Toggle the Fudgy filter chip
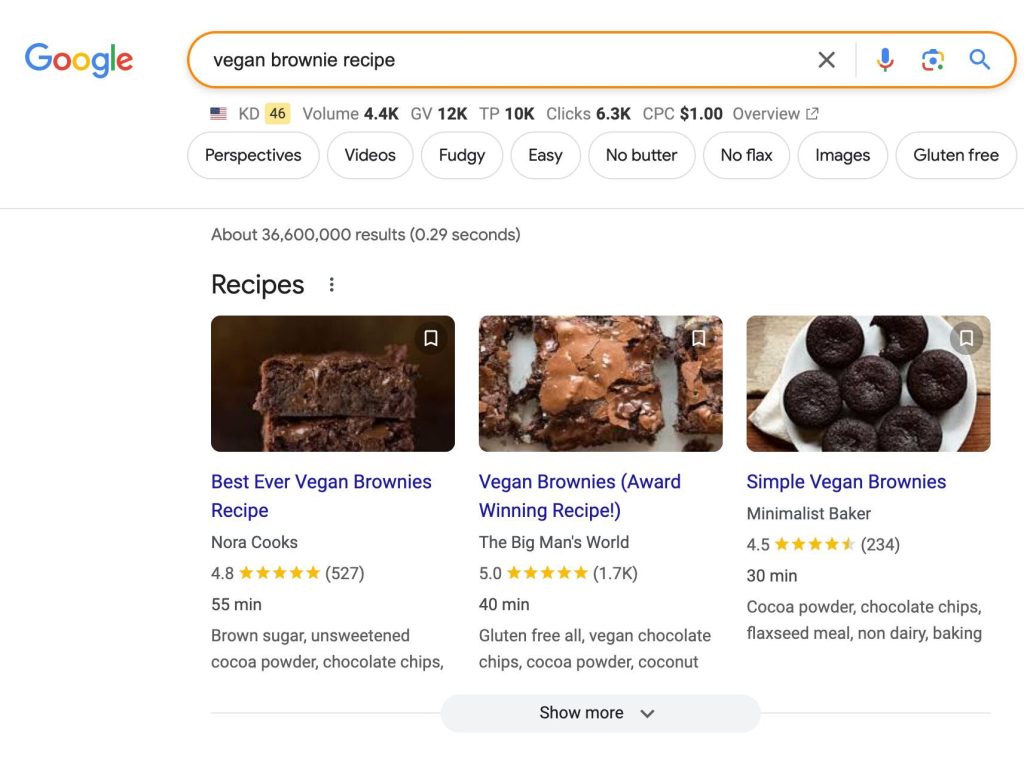 click(461, 155)
